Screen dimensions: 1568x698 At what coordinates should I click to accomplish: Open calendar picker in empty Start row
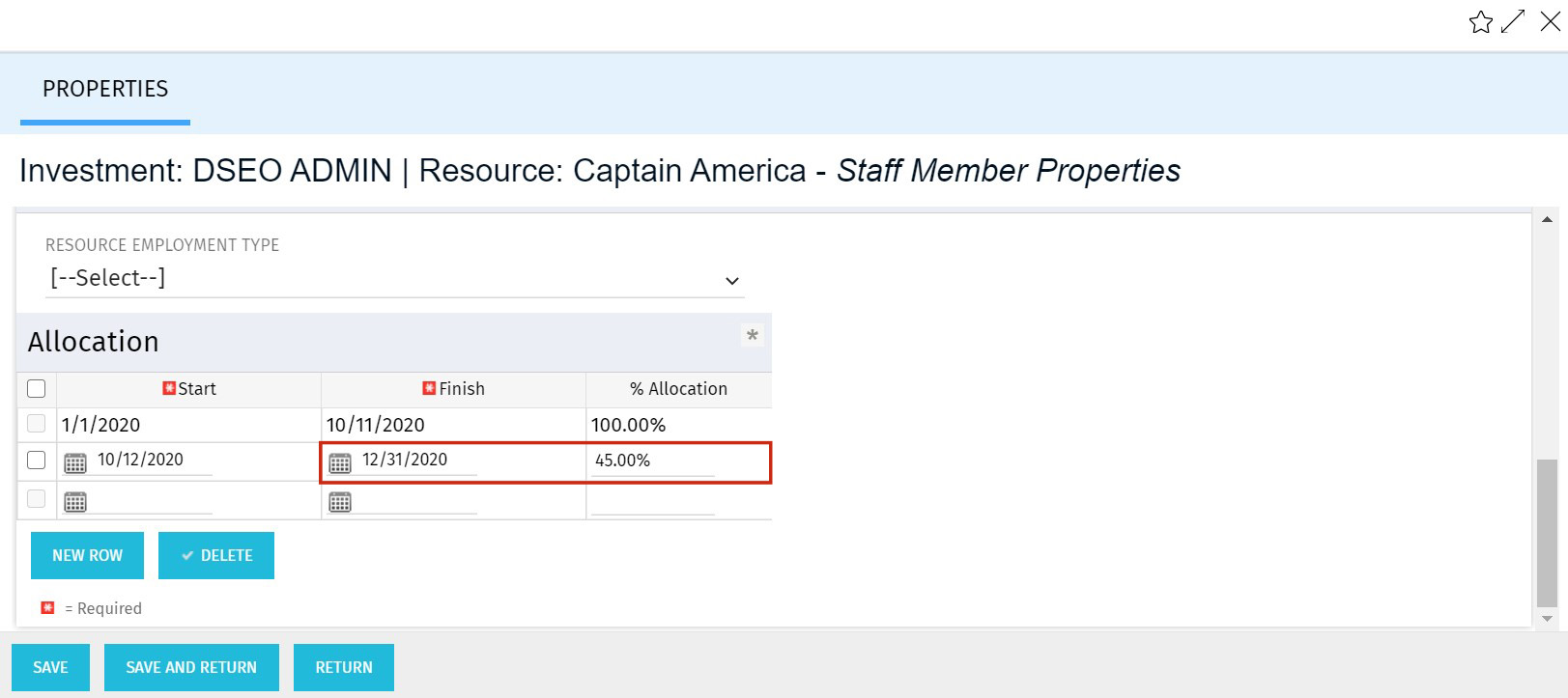75,502
